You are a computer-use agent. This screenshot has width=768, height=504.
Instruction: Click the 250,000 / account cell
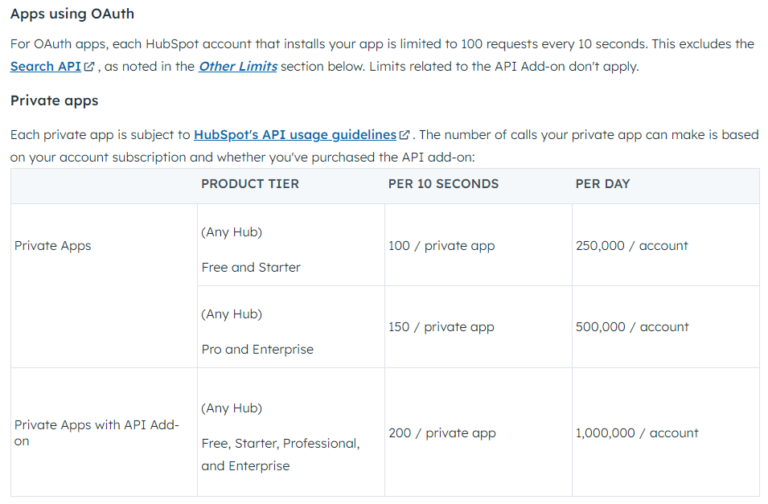[666, 245]
